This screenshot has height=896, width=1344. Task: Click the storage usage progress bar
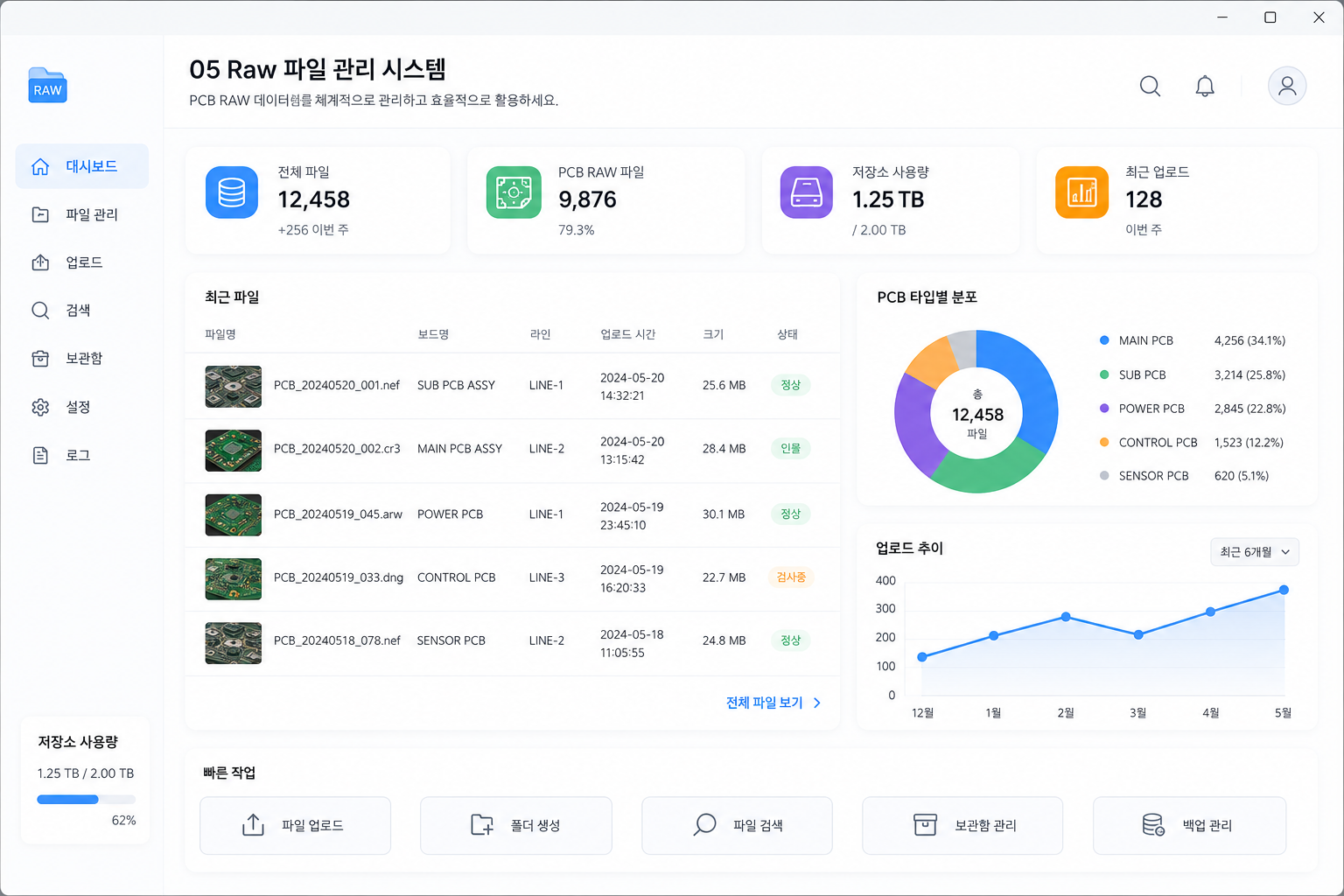coord(86,799)
